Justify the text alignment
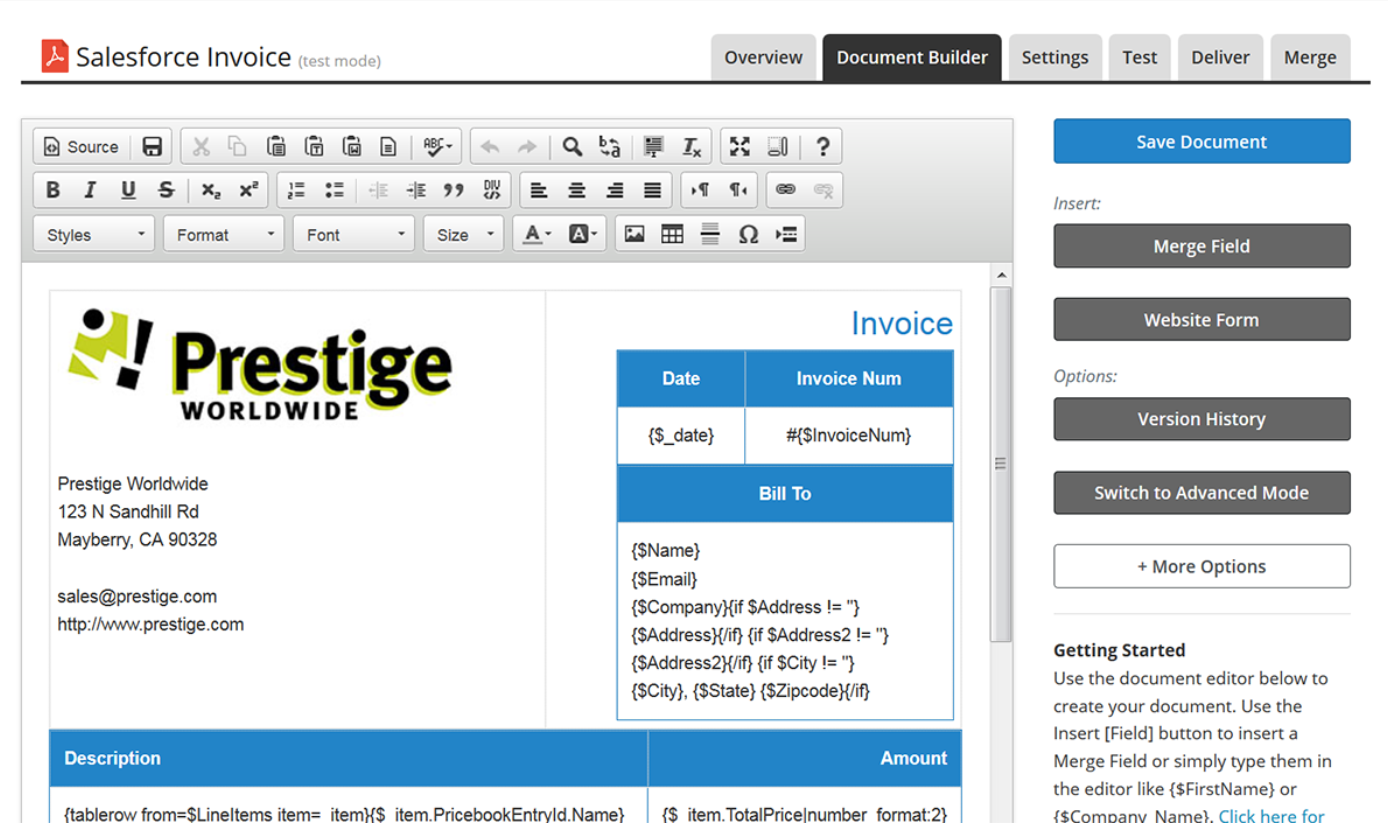Screen dimensions: 1388x830 tap(652, 190)
